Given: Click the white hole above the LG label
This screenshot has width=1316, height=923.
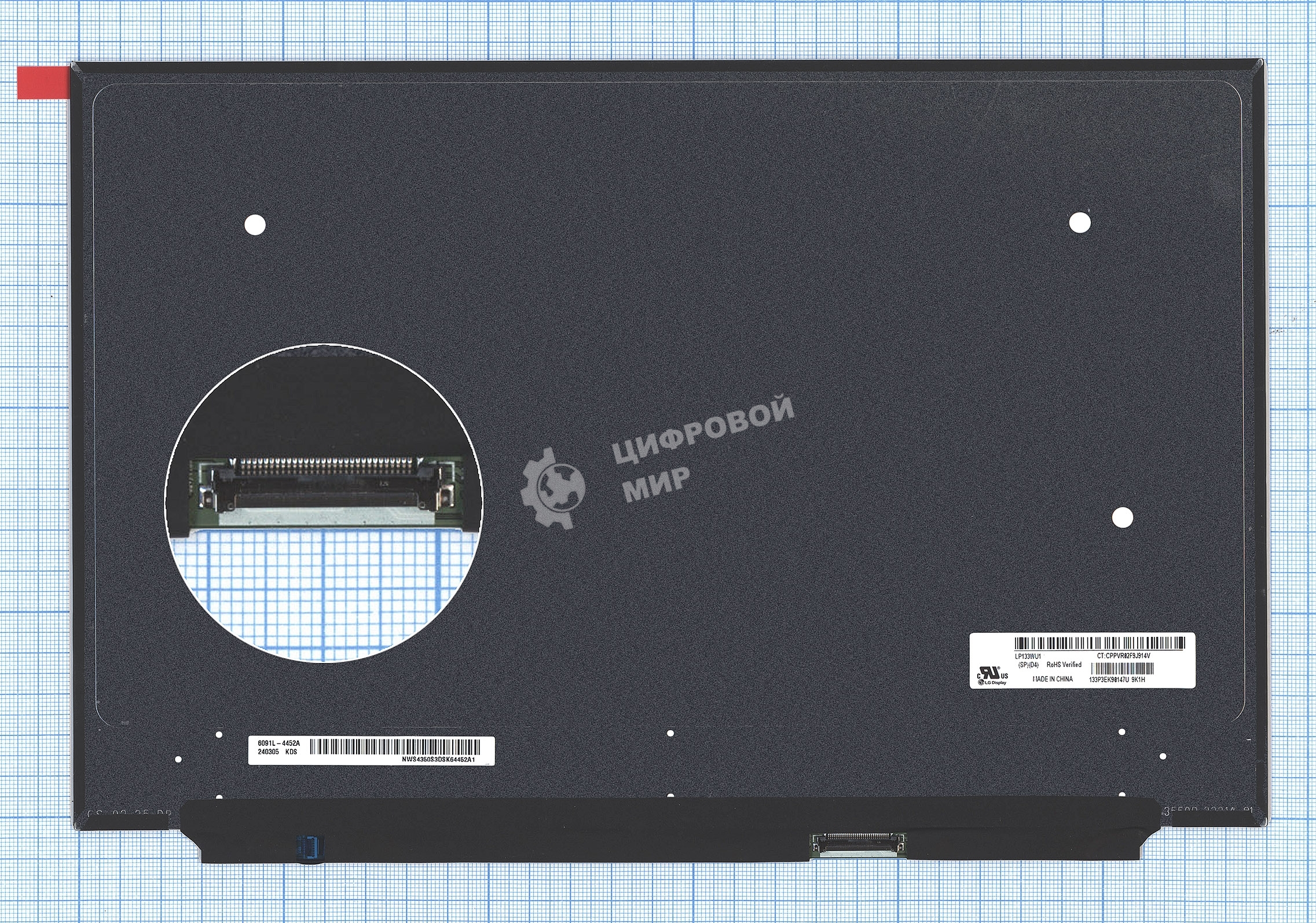Looking at the screenshot, I should (1122, 517).
